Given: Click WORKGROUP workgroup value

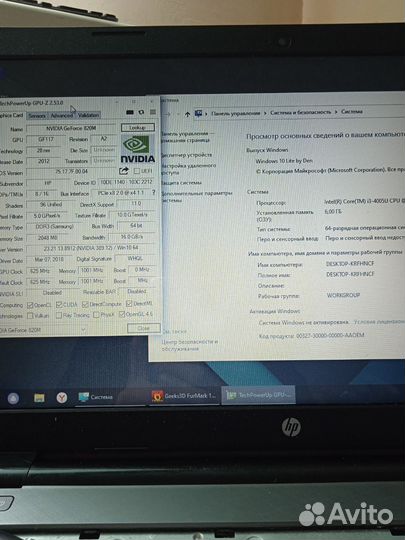Looking at the screenshot, I should pos(343,295).
